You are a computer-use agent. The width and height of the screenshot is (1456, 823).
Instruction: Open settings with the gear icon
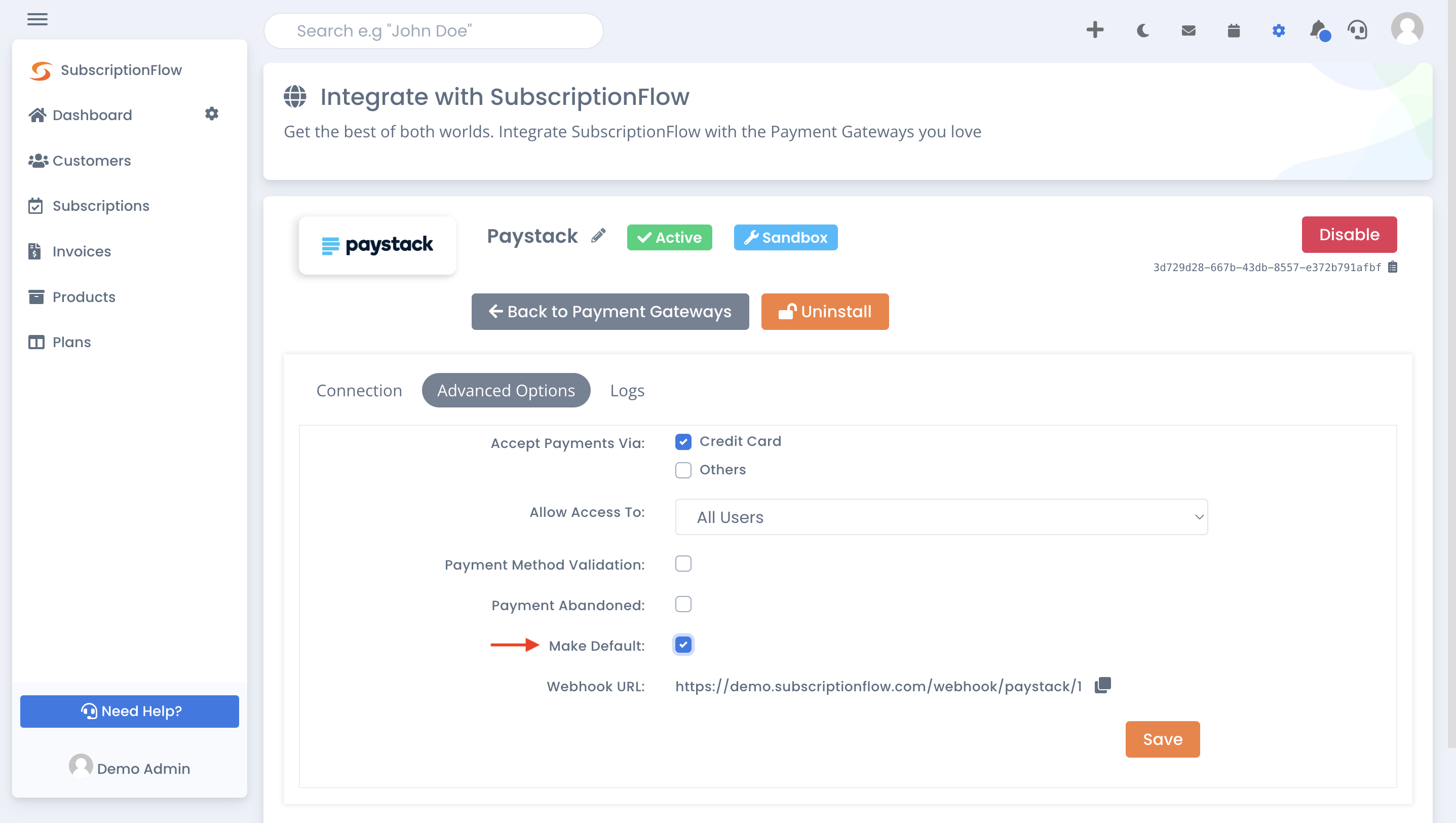[x=1279, y=30]
